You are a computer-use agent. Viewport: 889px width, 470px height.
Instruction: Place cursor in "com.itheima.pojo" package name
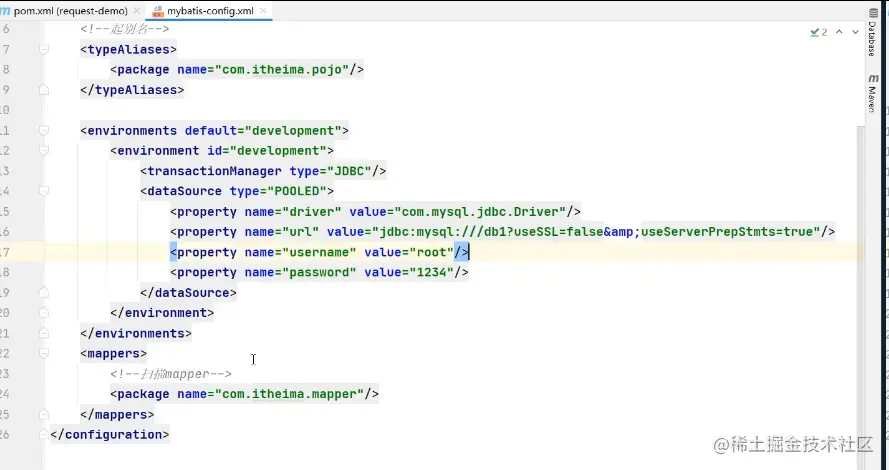tap(282, 70)
